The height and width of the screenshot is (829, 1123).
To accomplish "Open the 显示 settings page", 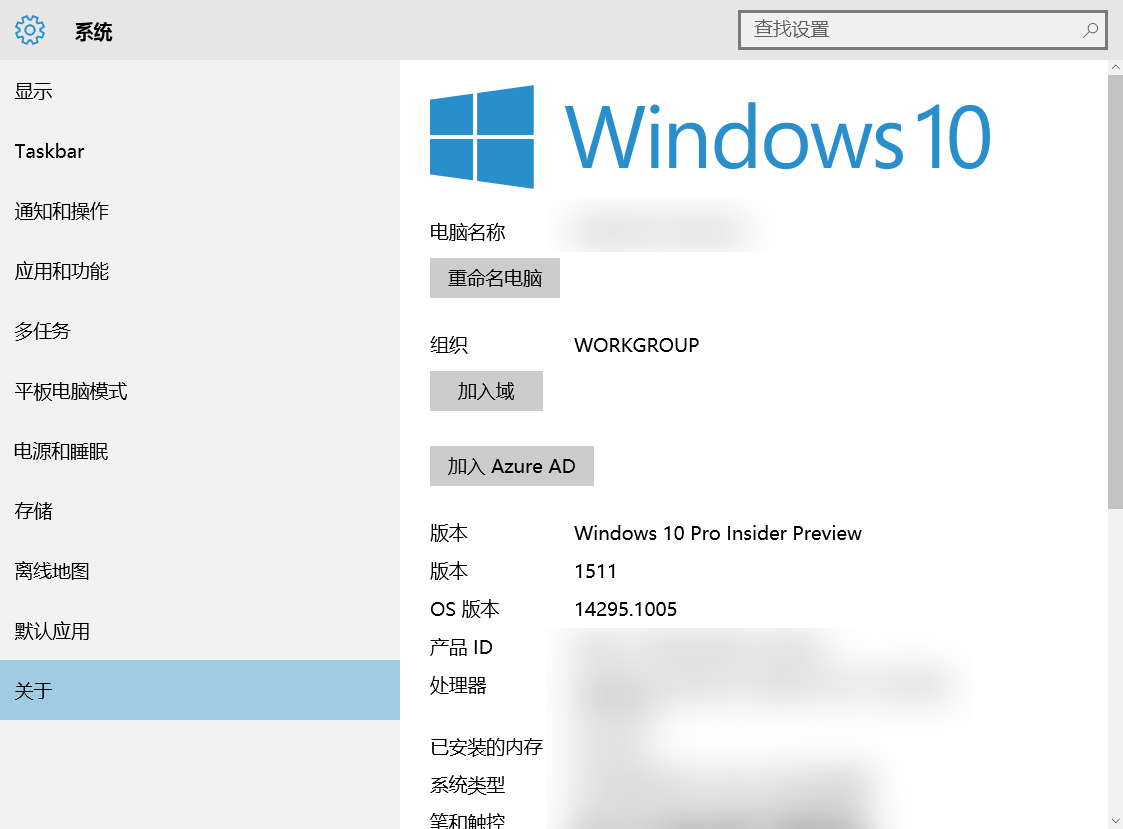I will coord(34,91).
